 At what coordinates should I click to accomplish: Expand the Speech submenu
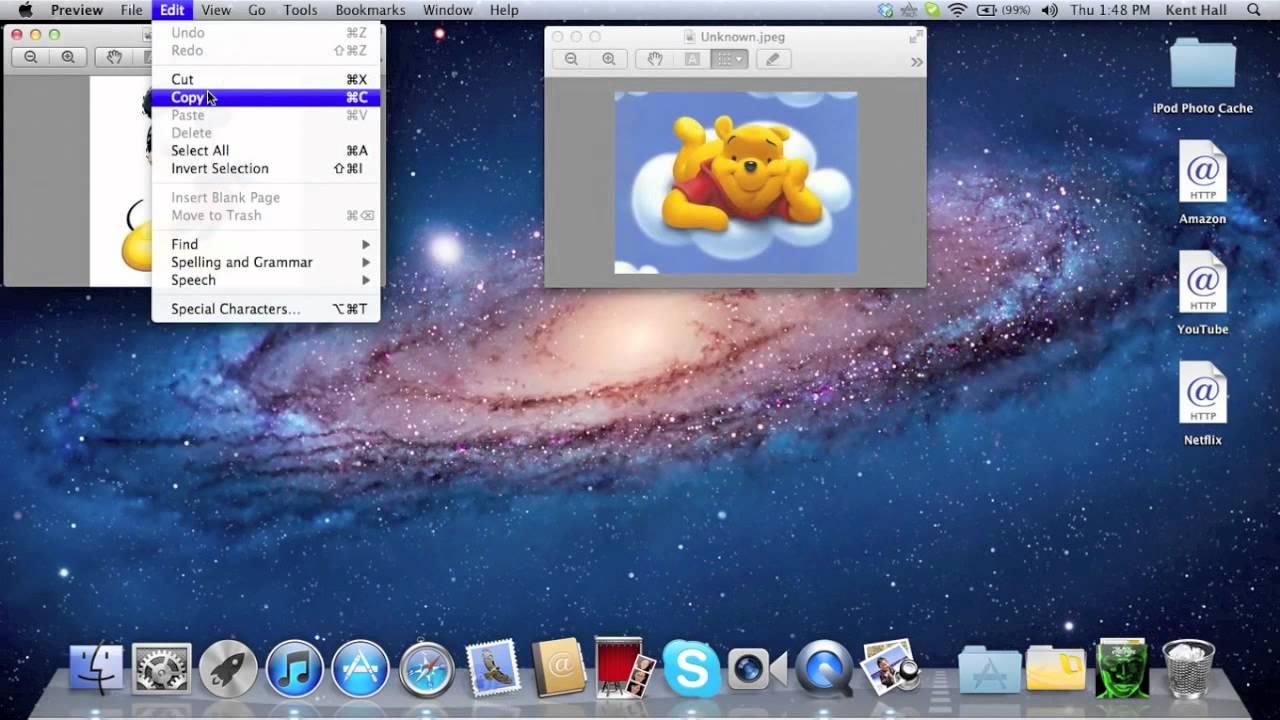(265, 280)
